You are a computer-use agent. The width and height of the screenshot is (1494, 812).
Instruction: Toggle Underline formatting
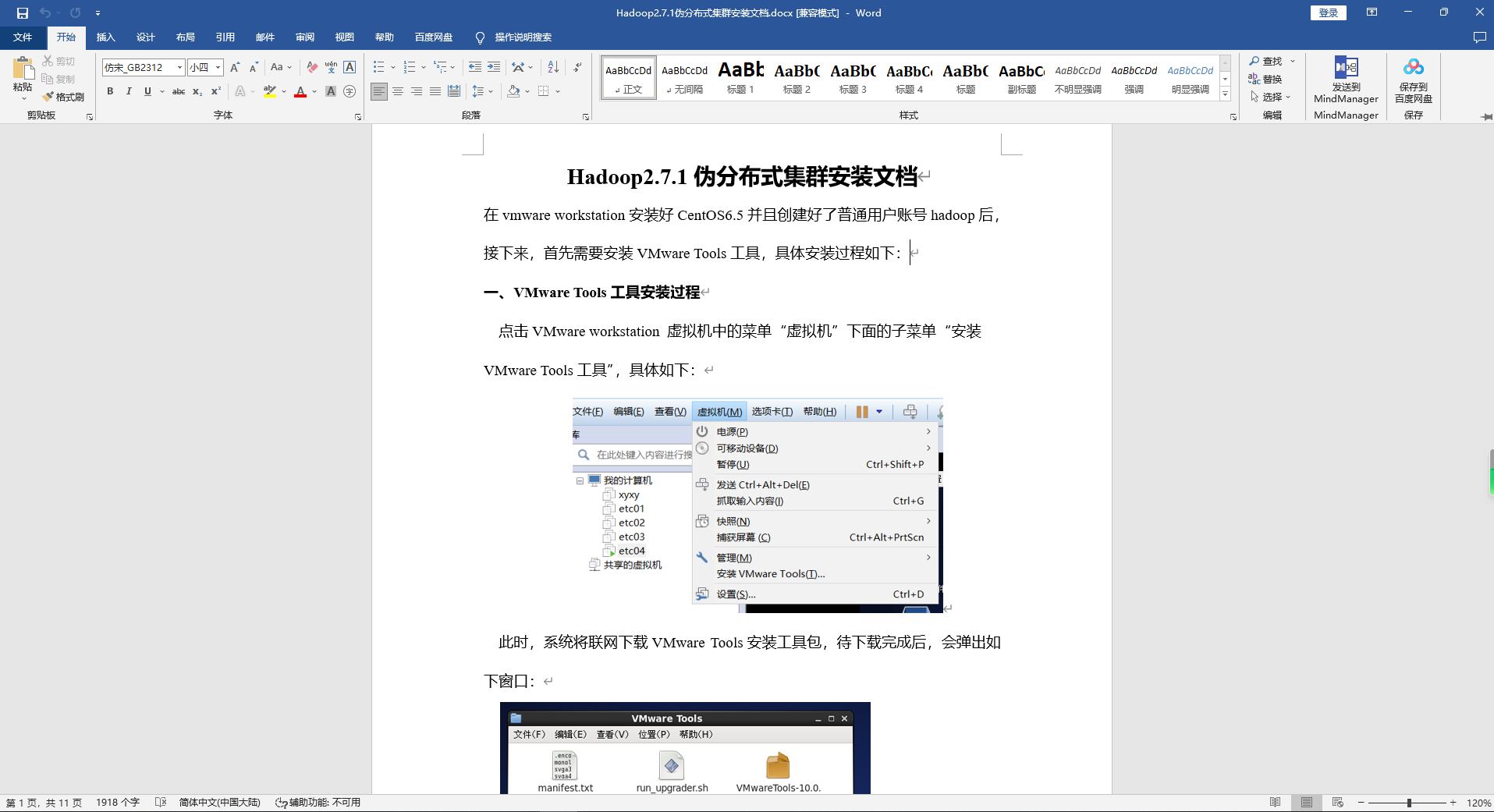point(147,91)
